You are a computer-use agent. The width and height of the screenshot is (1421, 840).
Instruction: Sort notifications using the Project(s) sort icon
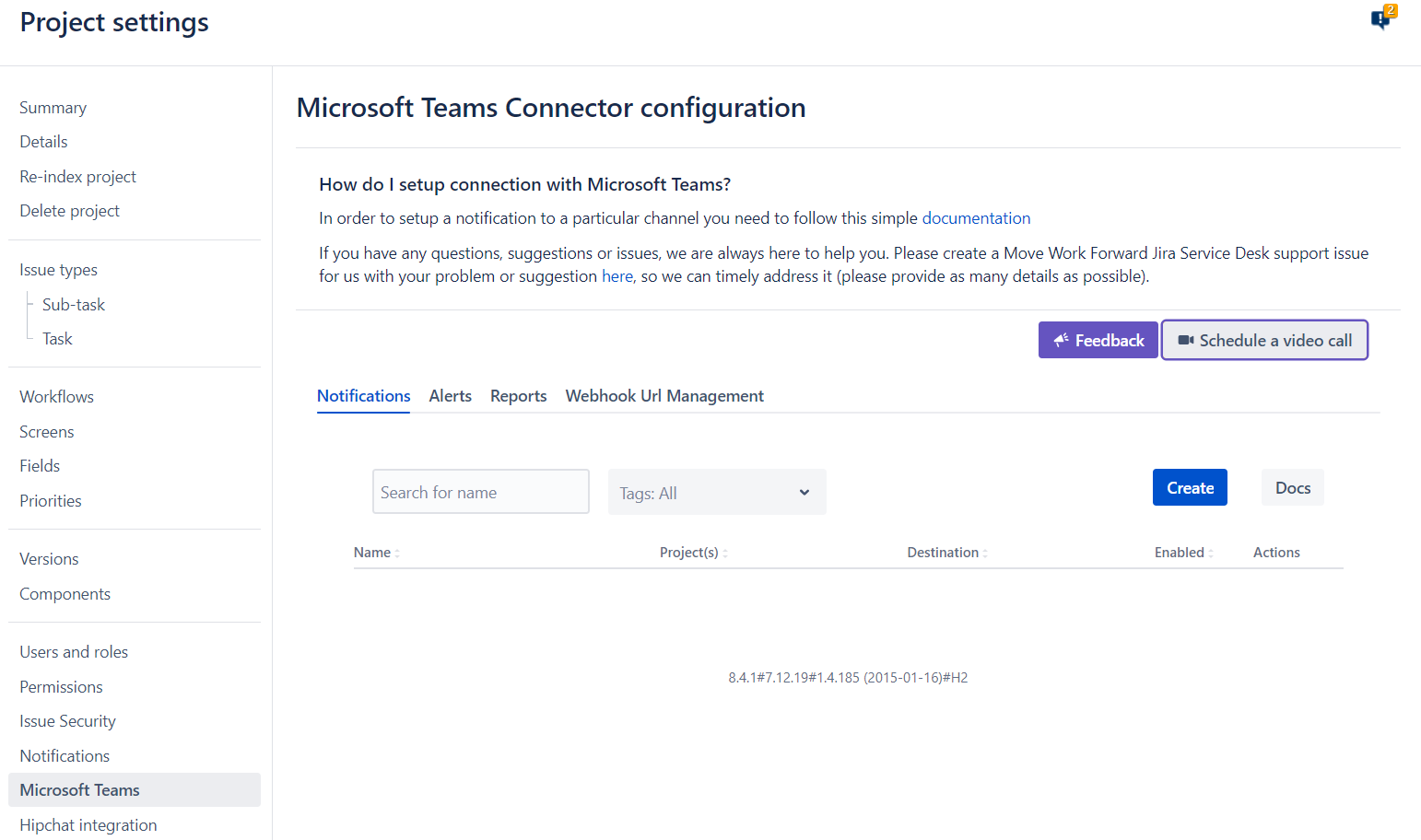(724, 552)
